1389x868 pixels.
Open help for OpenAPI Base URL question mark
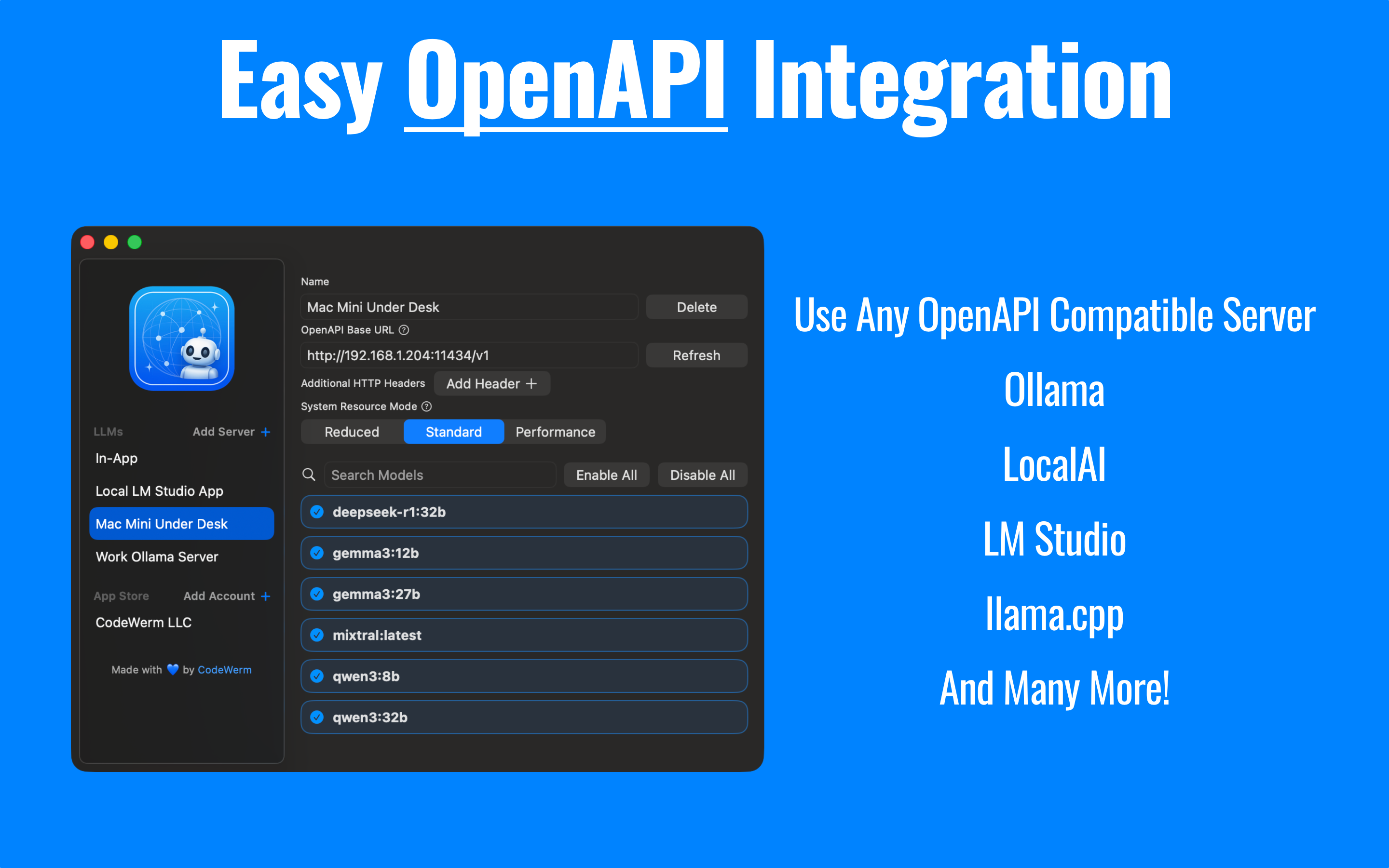click(404, 330)
